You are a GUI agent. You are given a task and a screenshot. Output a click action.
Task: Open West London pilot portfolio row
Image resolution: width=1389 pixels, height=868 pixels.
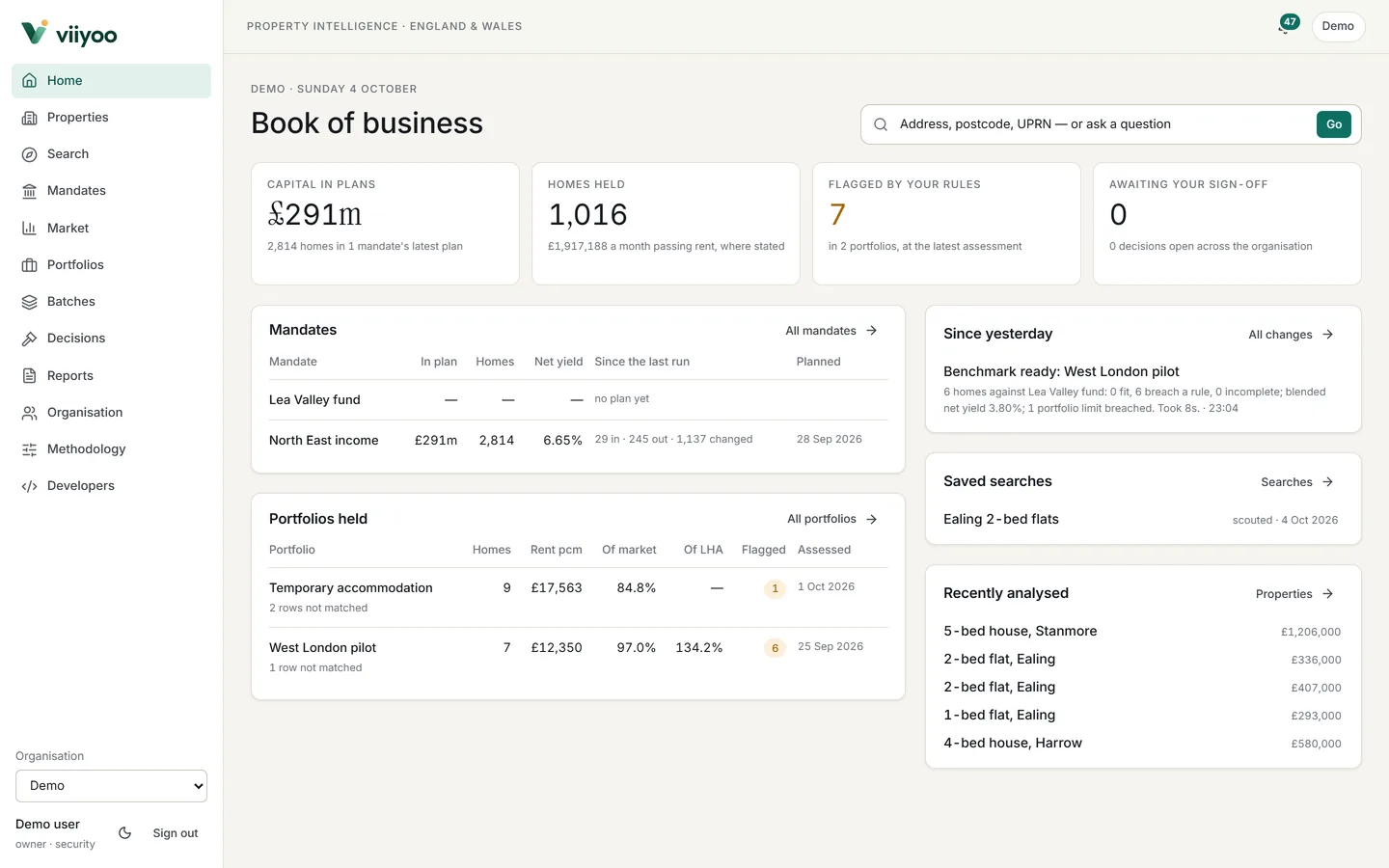tap(578, 657)
